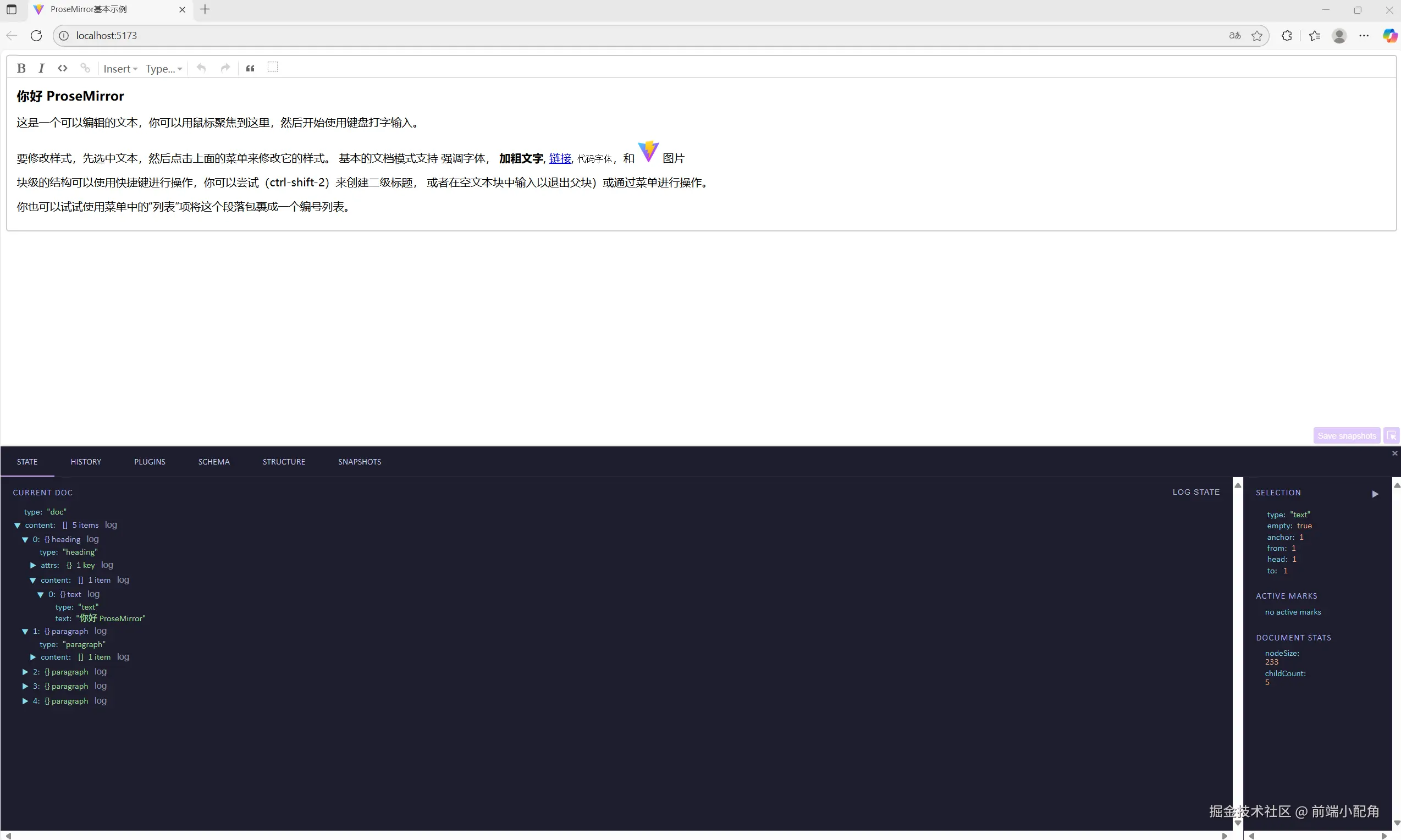
Task: Toggle bold formatting in editor toolbar
Action: coord(21,69)
